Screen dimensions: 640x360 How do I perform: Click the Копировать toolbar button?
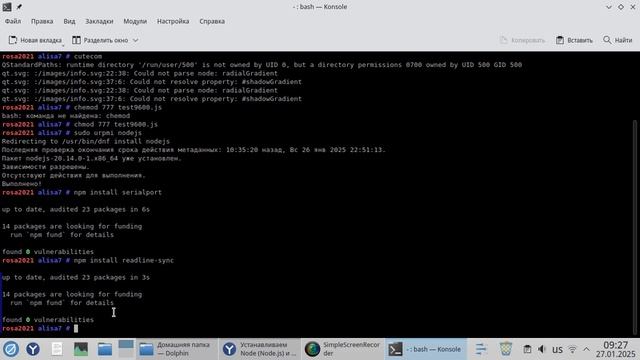(522, 40)
